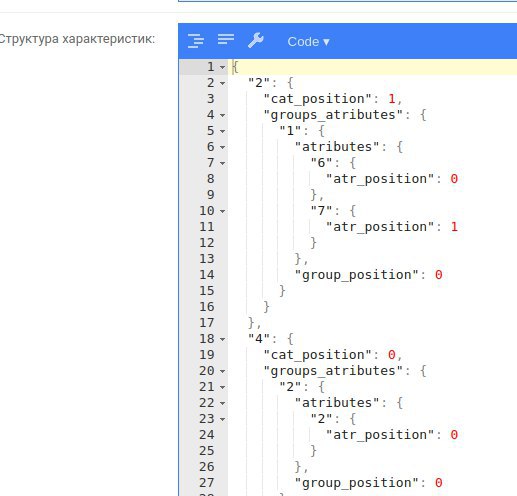Collapse fold arrow at line 10
This screenshot has height=496, width=517.
click(x=222, y=211)
